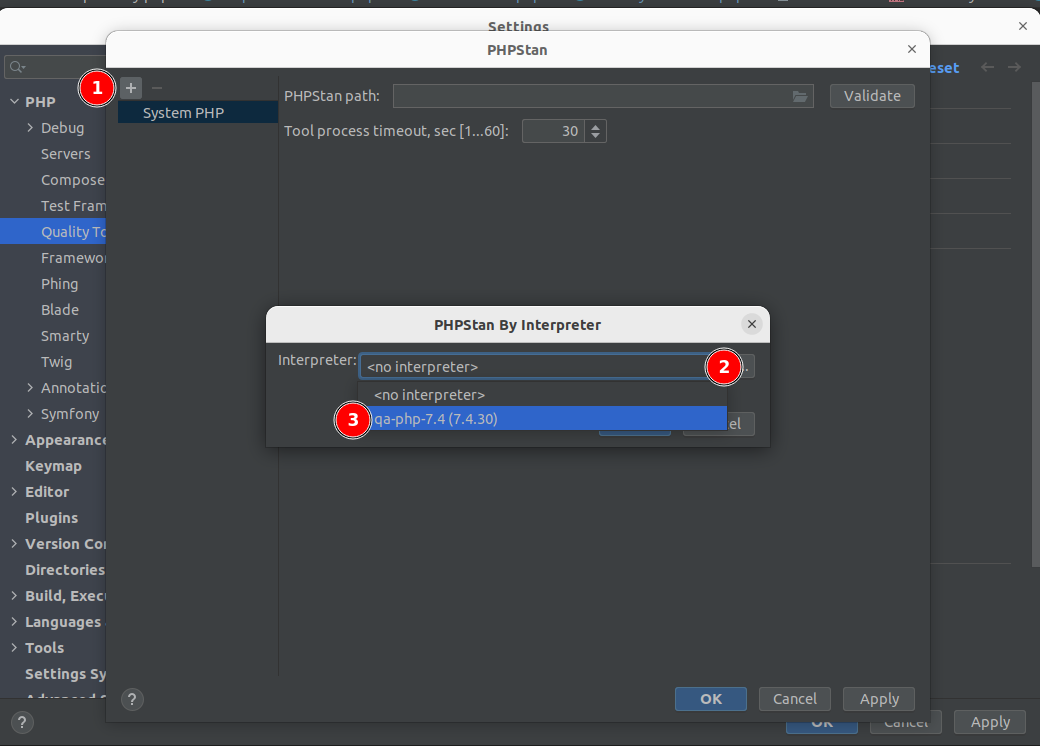Screen dimensions: 1040x746
Task: Expand the Annotations settings node
Action: [30, 387]
